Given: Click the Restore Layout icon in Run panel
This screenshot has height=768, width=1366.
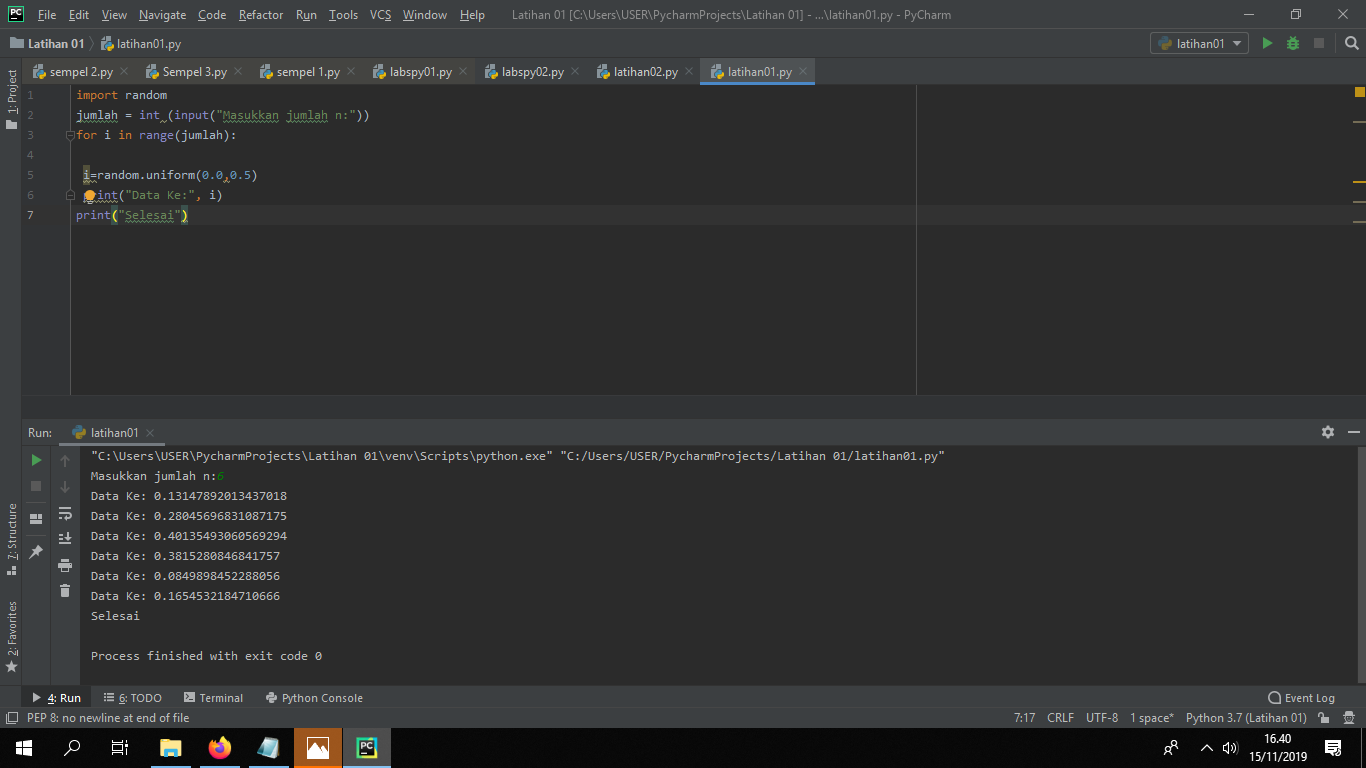Looking at the screenshot, I should pyautogui.click(x=36, y=518).
